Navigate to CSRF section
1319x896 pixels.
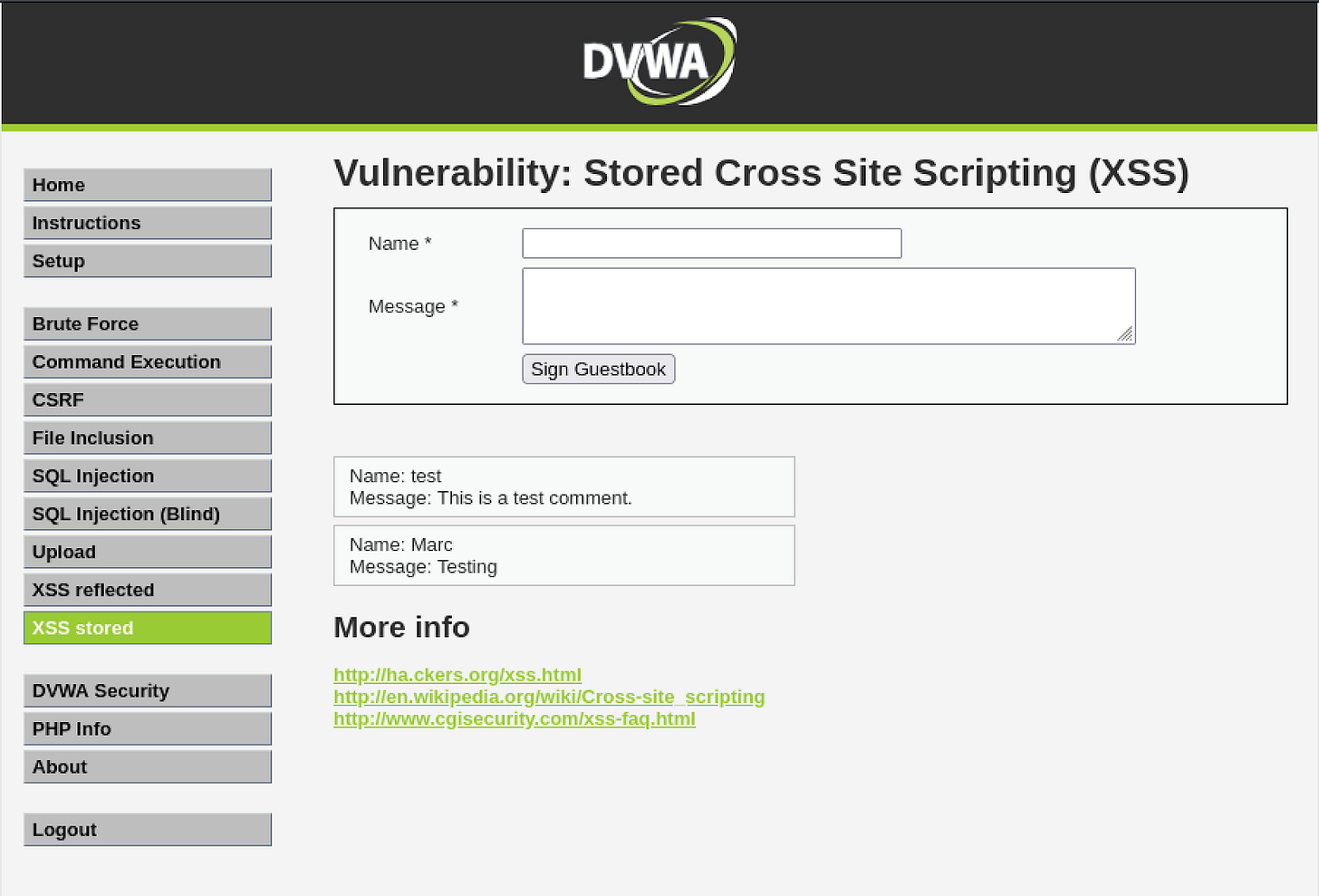click(148, 400)
